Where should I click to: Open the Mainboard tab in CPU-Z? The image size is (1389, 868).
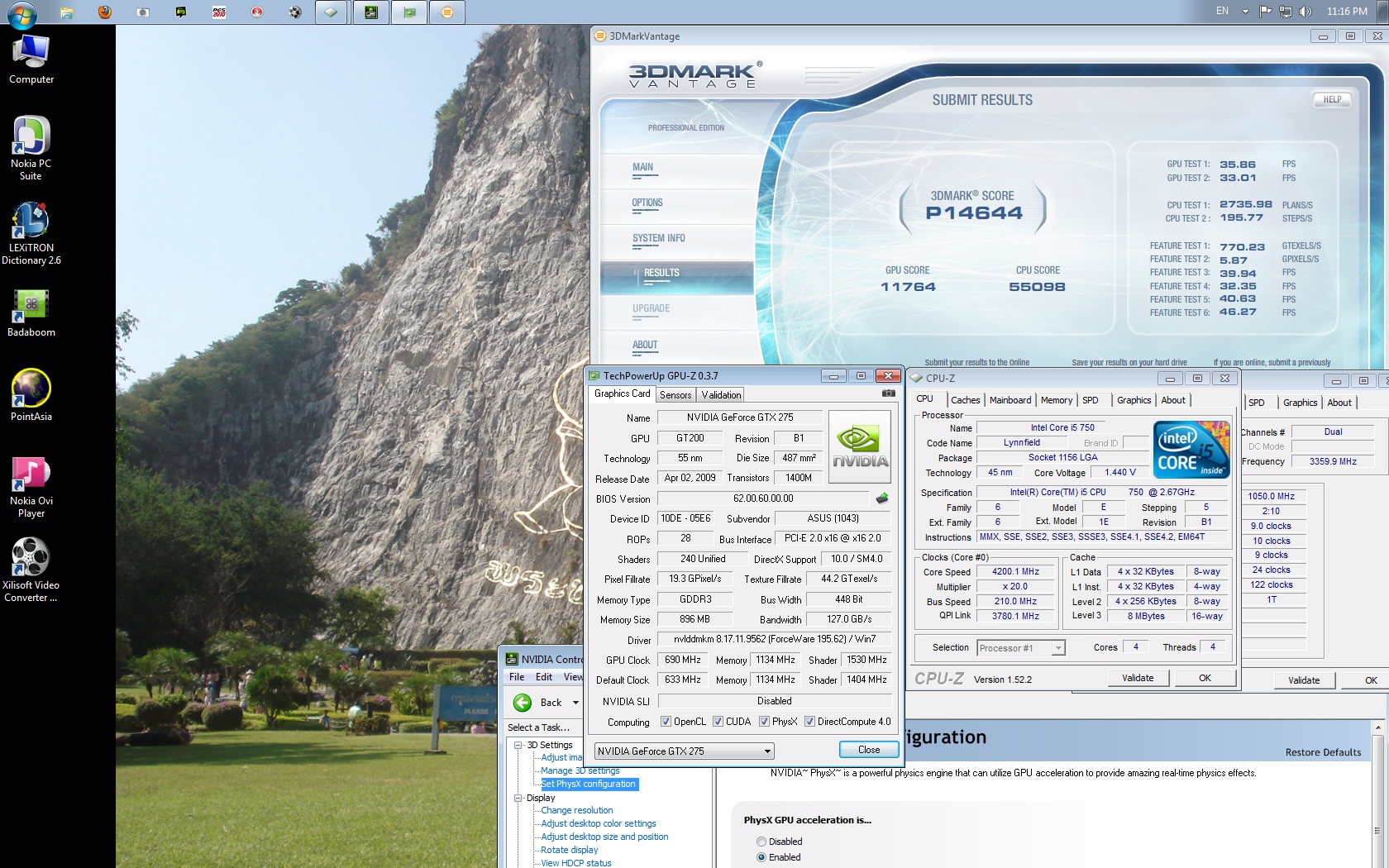(x=1010, y=400)
